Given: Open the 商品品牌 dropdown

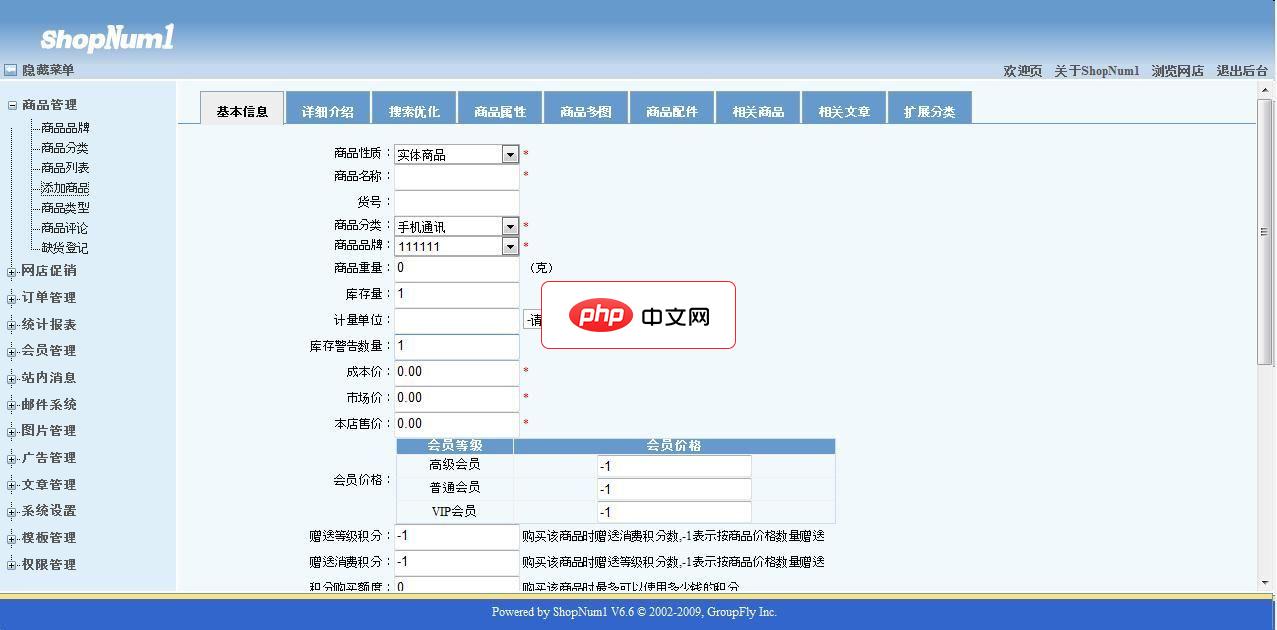Looking at the screenshot, I should [x=510, y=245].
